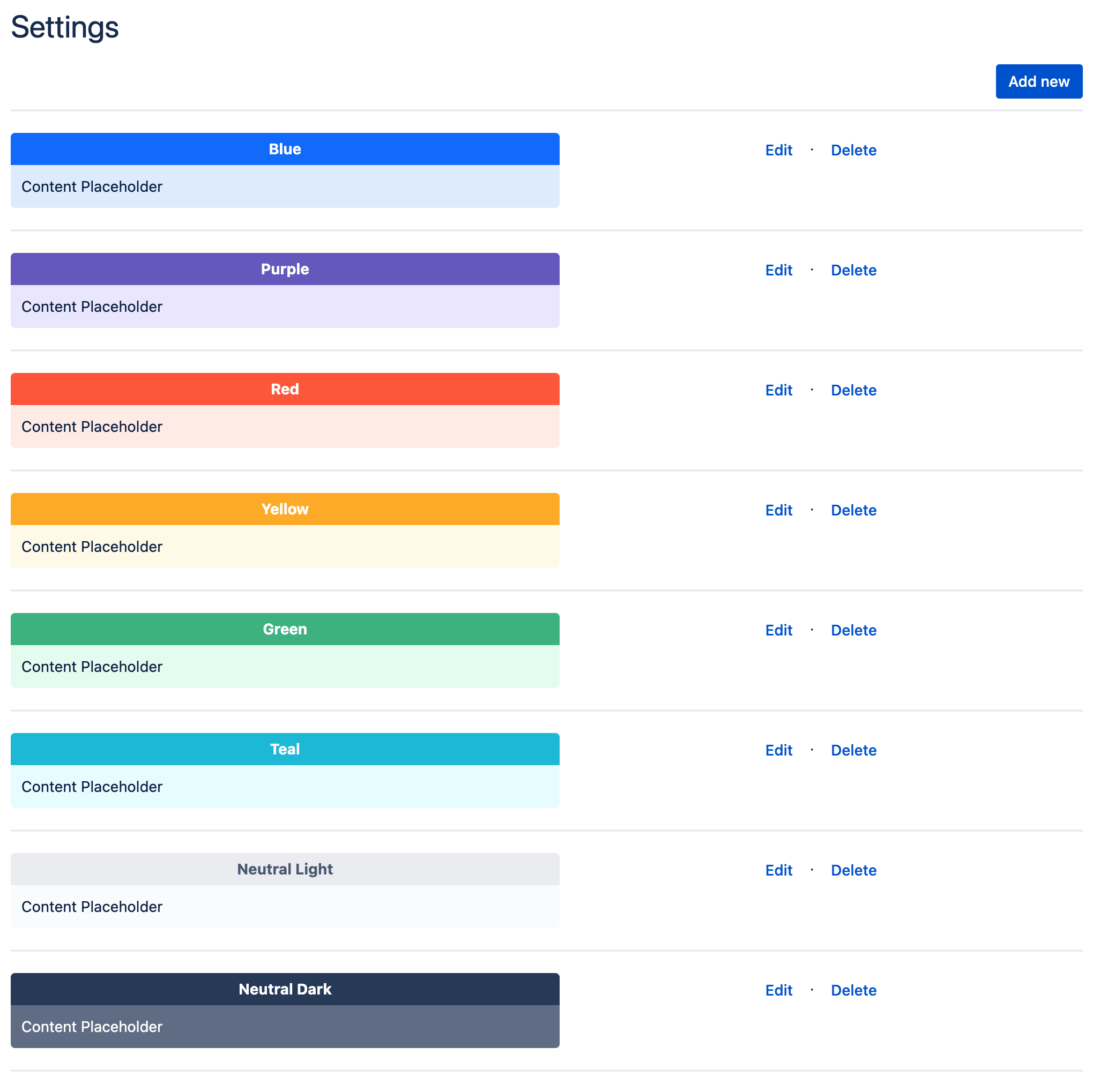The height and width of the screenshot is (1092, 1100).
Task: Select the Blue color header bar
Action: (285, 148)
